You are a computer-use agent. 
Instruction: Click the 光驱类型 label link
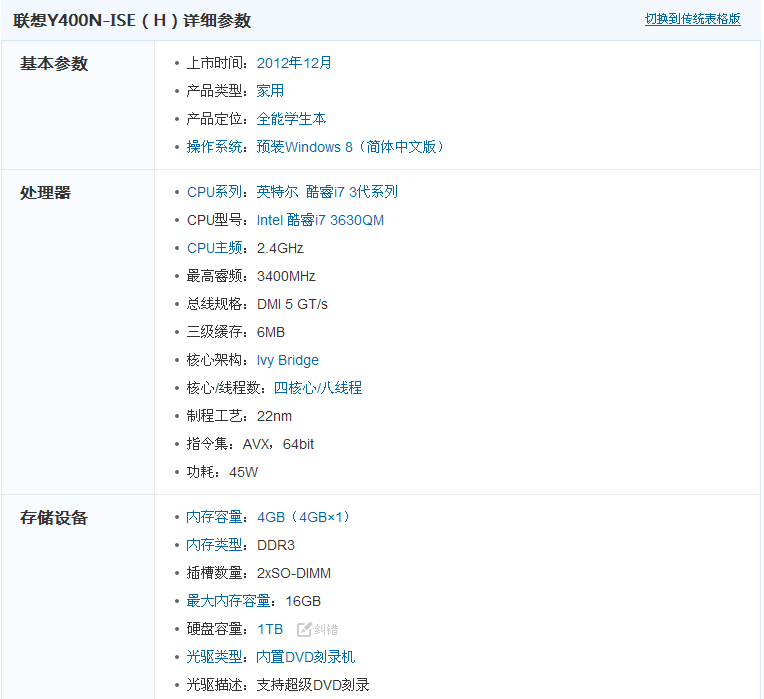[x=214, y=657]
